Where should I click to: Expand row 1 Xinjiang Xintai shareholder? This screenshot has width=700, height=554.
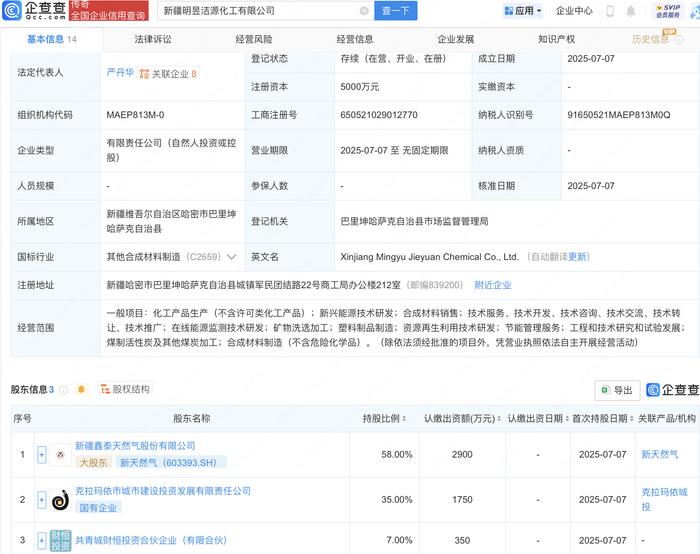pos(42,454)
